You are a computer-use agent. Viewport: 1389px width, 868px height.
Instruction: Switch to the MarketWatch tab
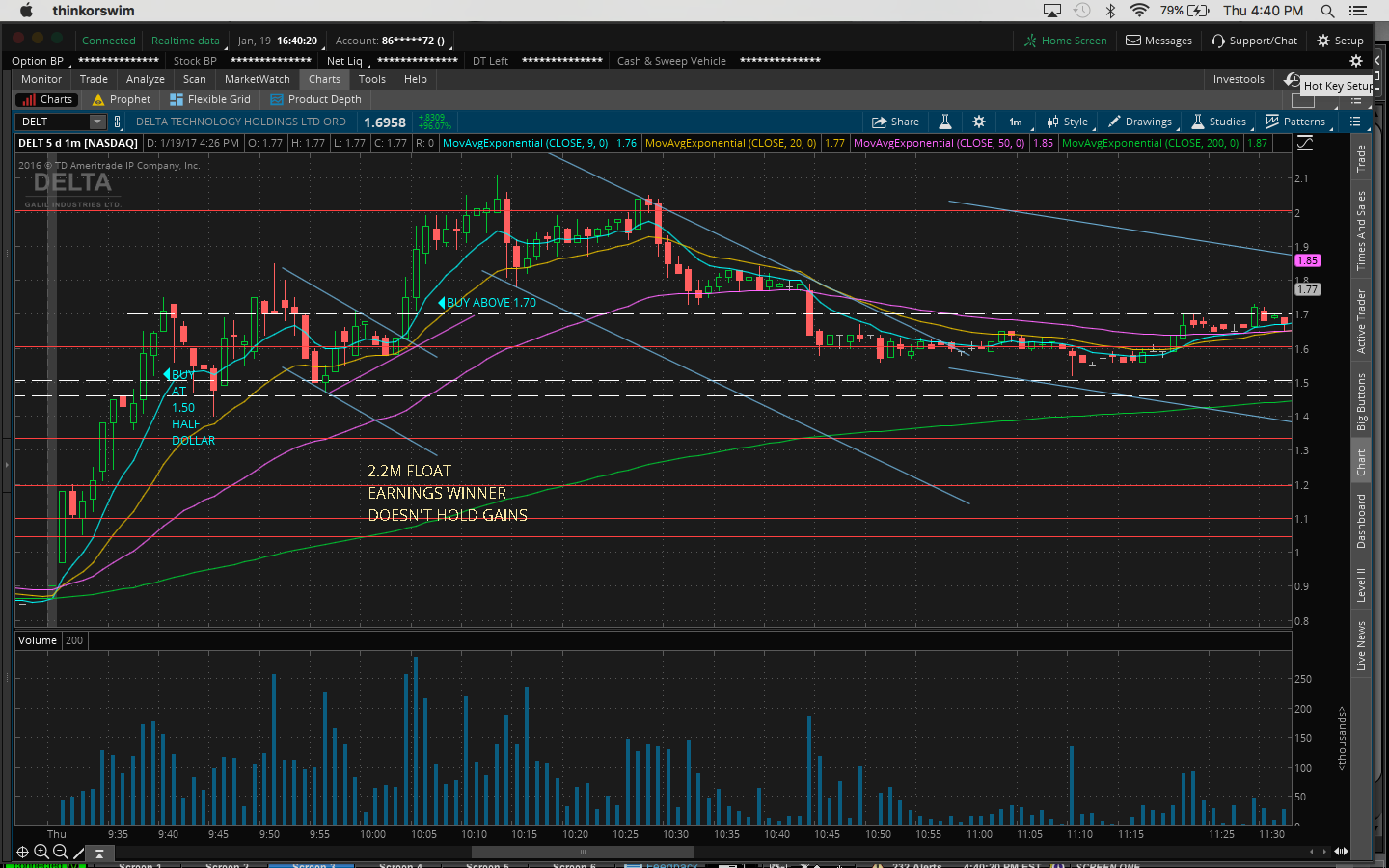click(x=257, y=79)
